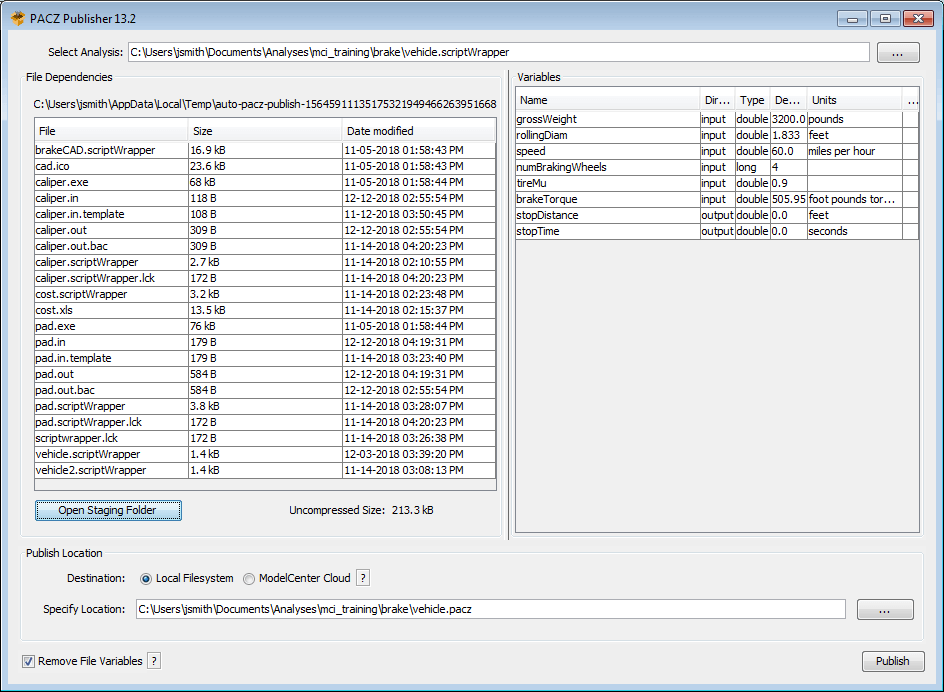This screenshot has width=944, height=692.
Task: Browse for publish location with ellipsis button
Action: point(885,609)
